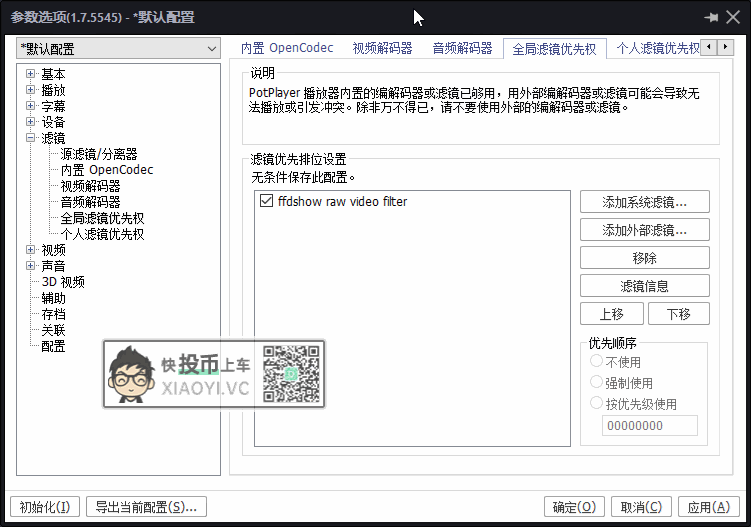Select the 按优先级使用 radio option
The height and width of the screenshot is (527, 751).
[596, 403]
